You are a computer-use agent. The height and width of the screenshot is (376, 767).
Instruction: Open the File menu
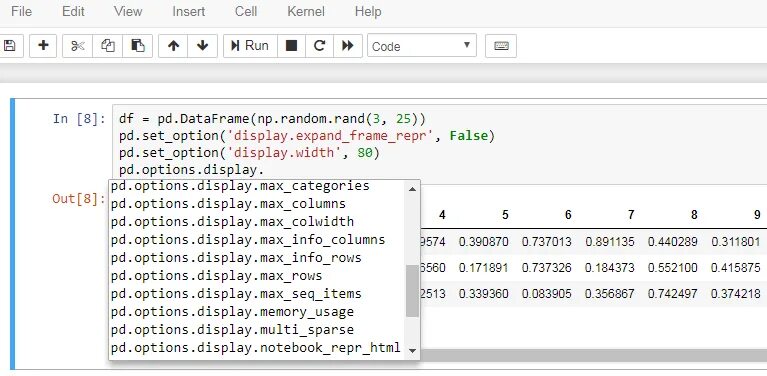[21, 11]
